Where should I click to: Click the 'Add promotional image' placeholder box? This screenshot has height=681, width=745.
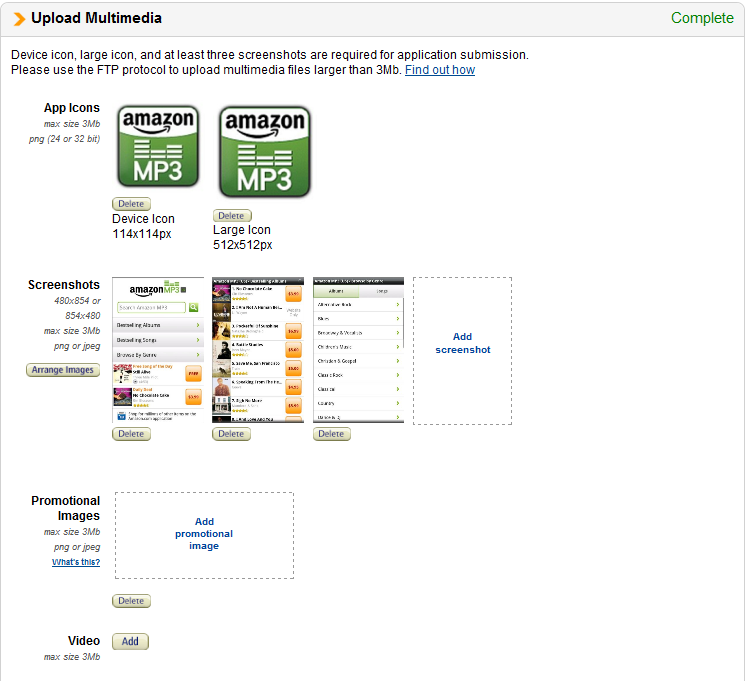click(204, 534)
